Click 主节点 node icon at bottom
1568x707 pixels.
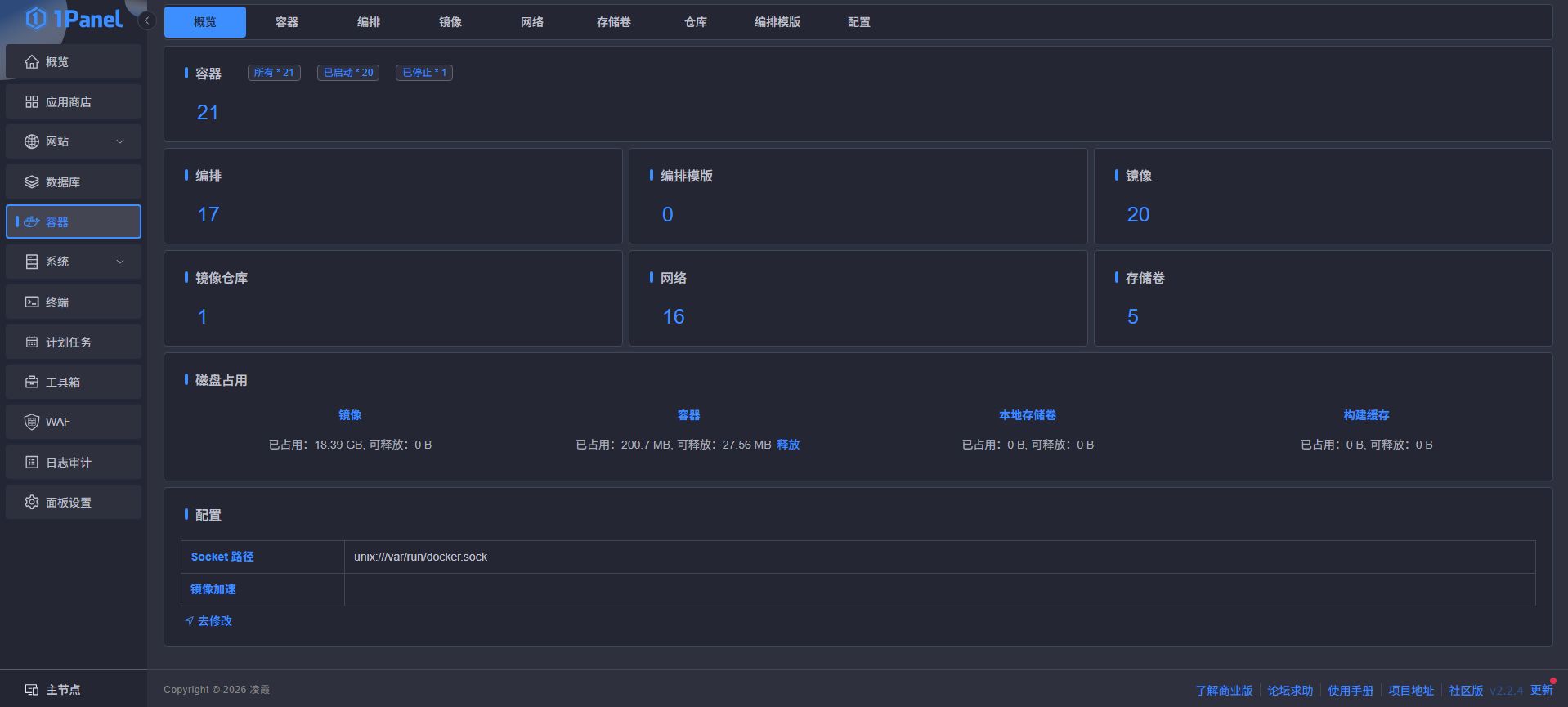pyautogui.click(x=32, y=690)
